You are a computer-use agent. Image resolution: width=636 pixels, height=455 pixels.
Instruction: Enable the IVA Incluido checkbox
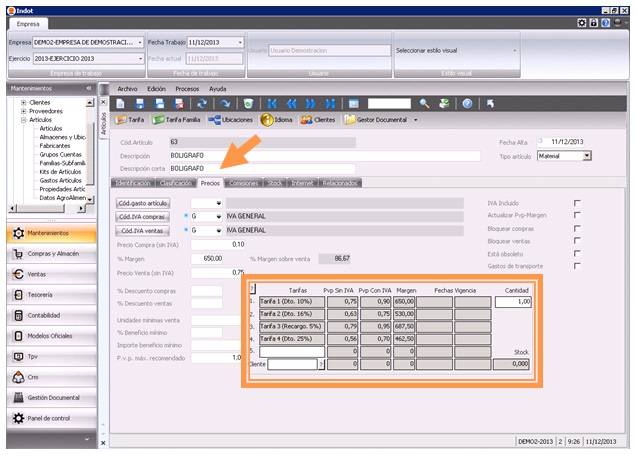pos(577,202)
